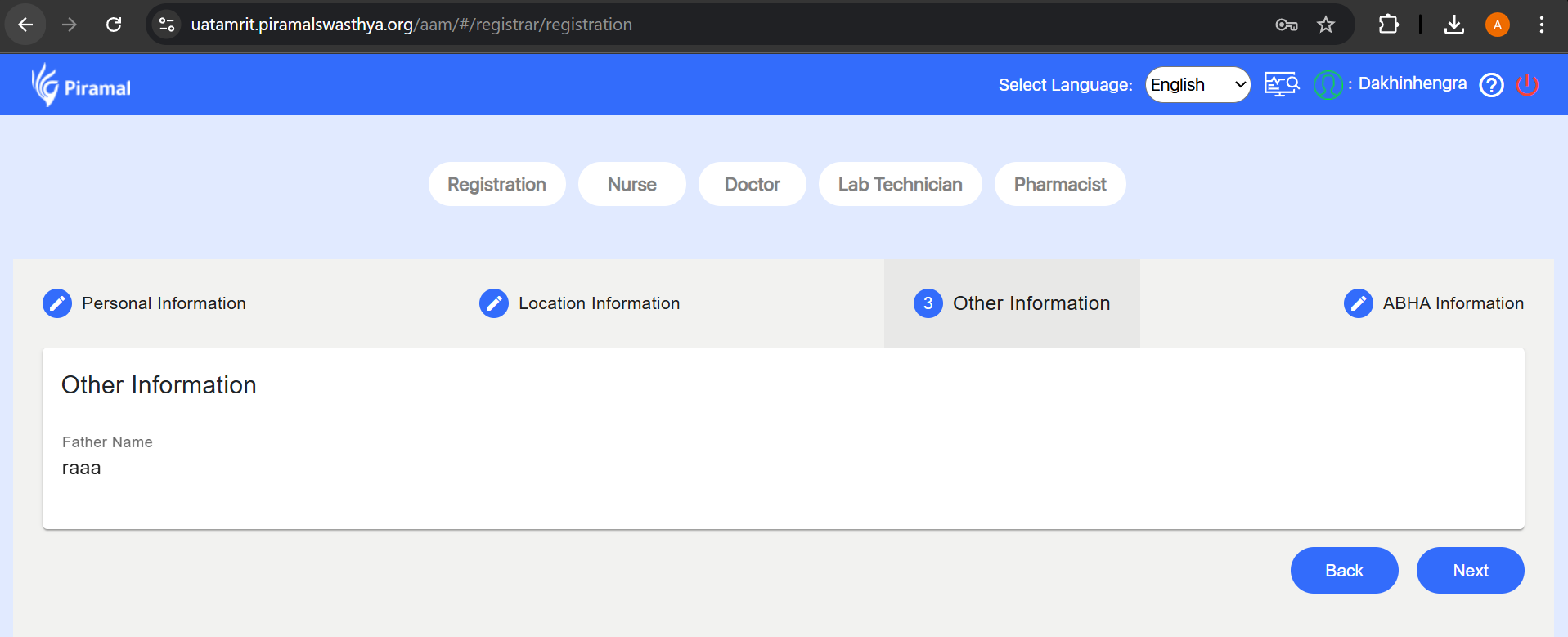Open the help question mark icon
Image resolution: width=1568 pixels, height=637 pixels.
point(1491,85)
